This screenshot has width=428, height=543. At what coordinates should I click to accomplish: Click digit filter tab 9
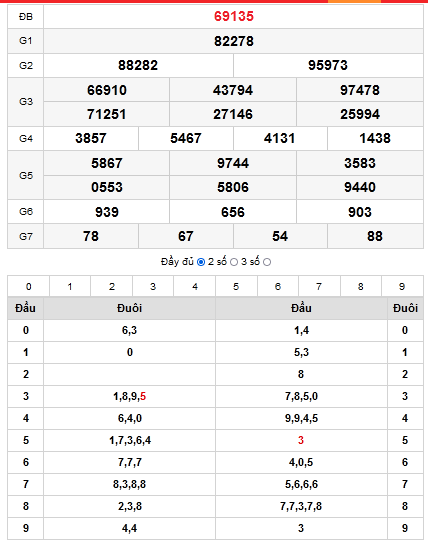(402, 286)
